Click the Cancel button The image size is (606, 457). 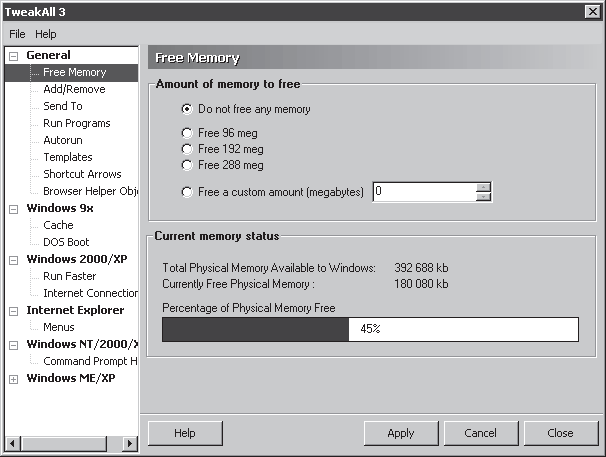(481, 433)
